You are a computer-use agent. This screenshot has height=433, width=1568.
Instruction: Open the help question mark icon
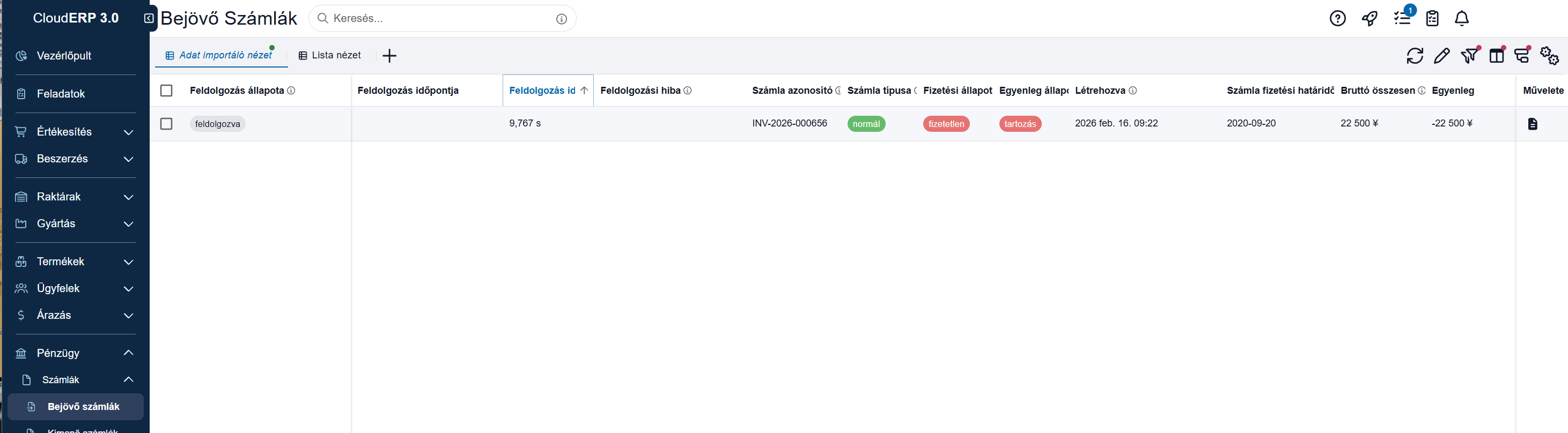click(1337, 19)
